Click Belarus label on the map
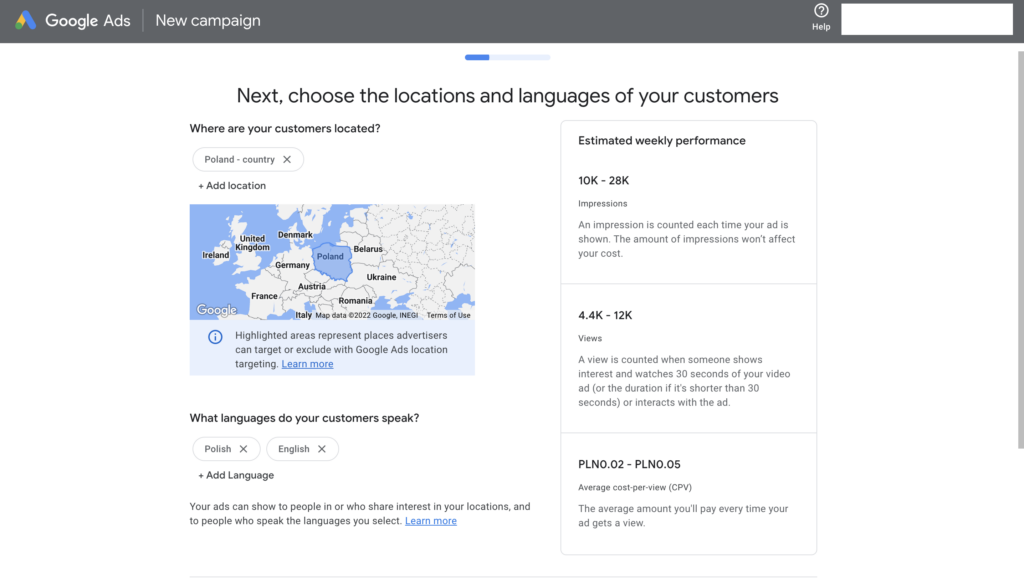 click(x=368, y=249)
